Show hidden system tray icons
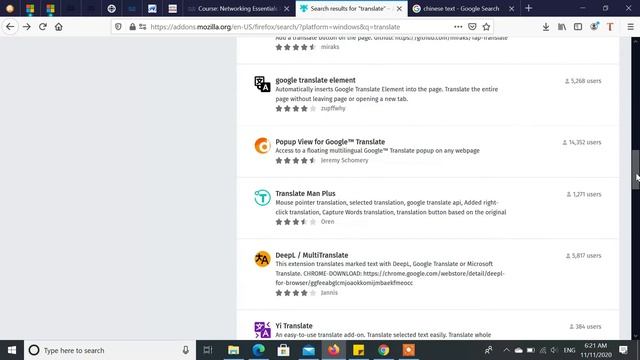Viewport: 640px width, 360px height. tap(506, 350)
